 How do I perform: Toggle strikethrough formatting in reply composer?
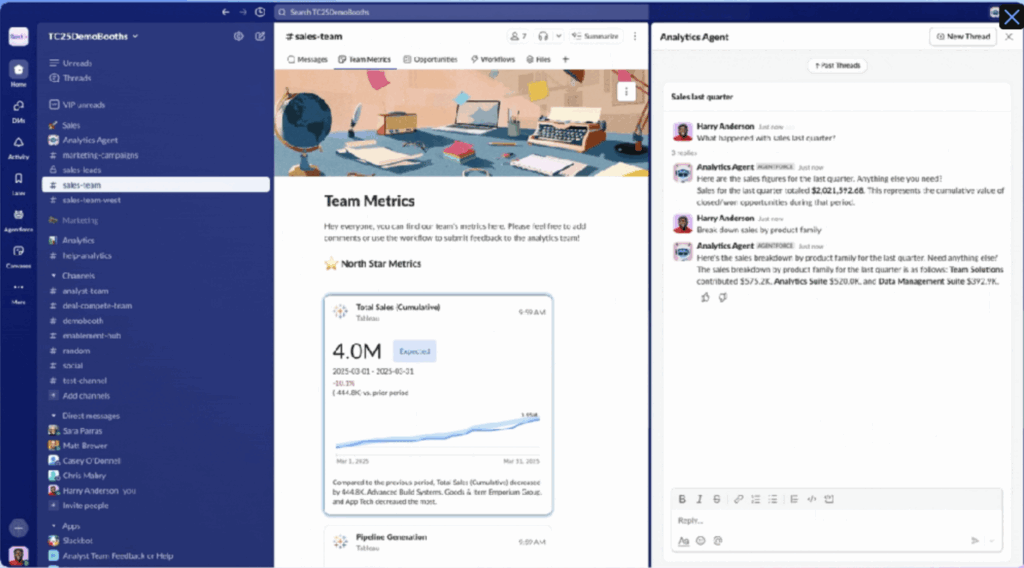(x=717, y=499)
